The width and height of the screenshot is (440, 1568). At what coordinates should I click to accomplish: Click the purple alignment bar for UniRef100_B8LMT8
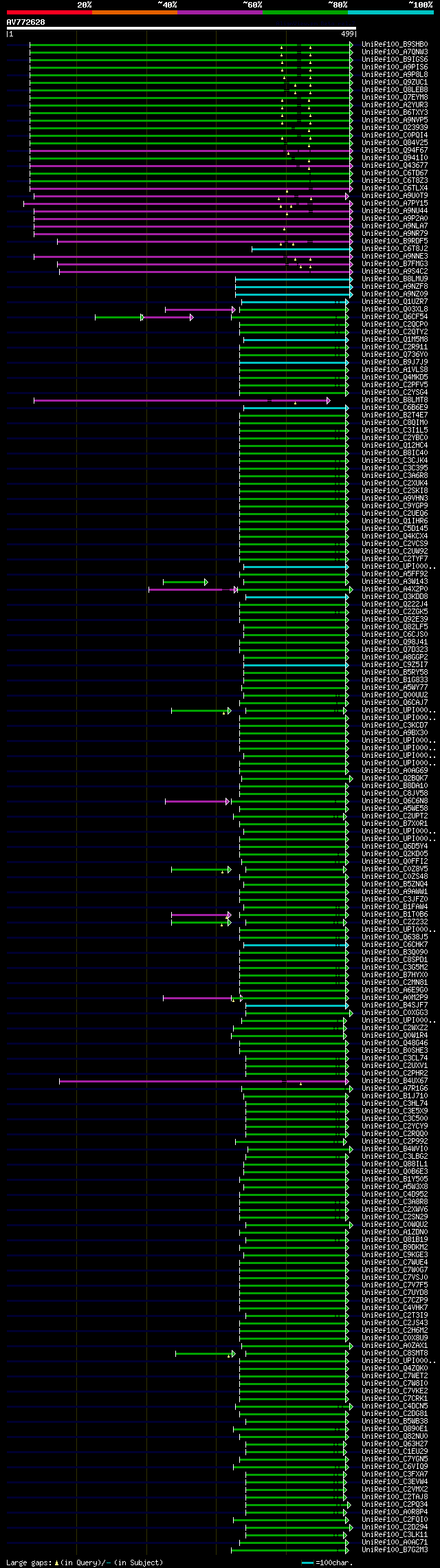[181, 400]
